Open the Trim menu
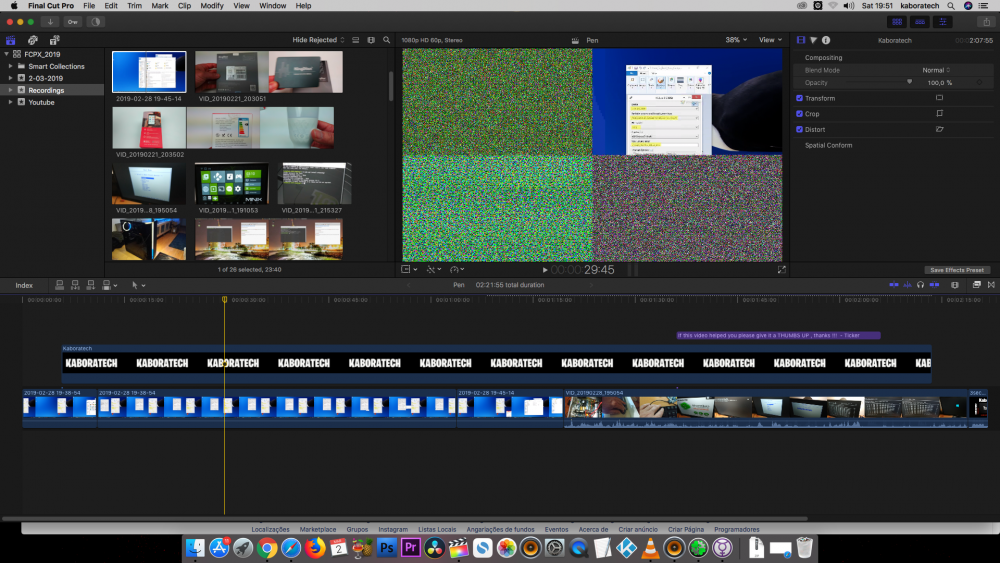1000x563 pixels. 135,6
